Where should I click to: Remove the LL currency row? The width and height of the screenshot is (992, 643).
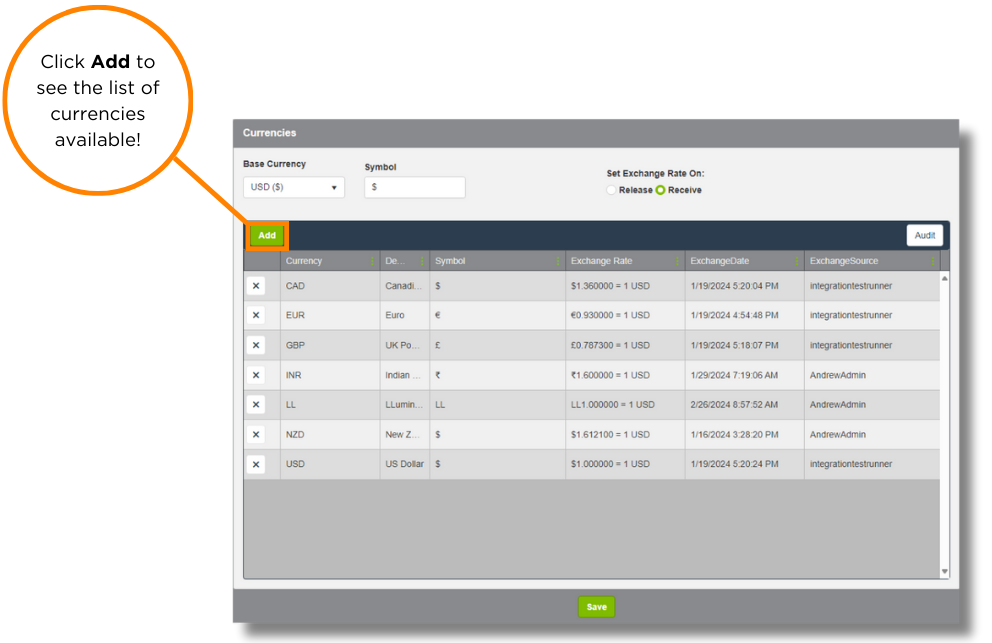tap(256, 405)
